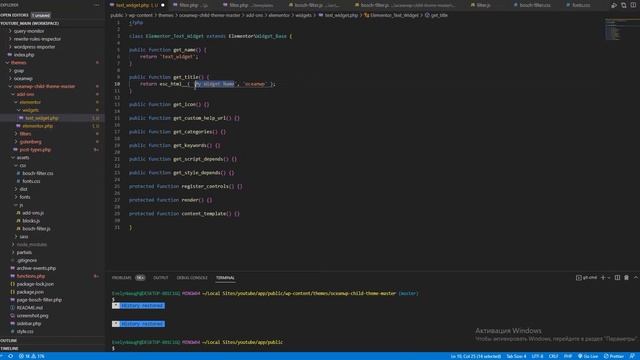
Task: Click the image icon beside screenshot.png
Action: 13,316
